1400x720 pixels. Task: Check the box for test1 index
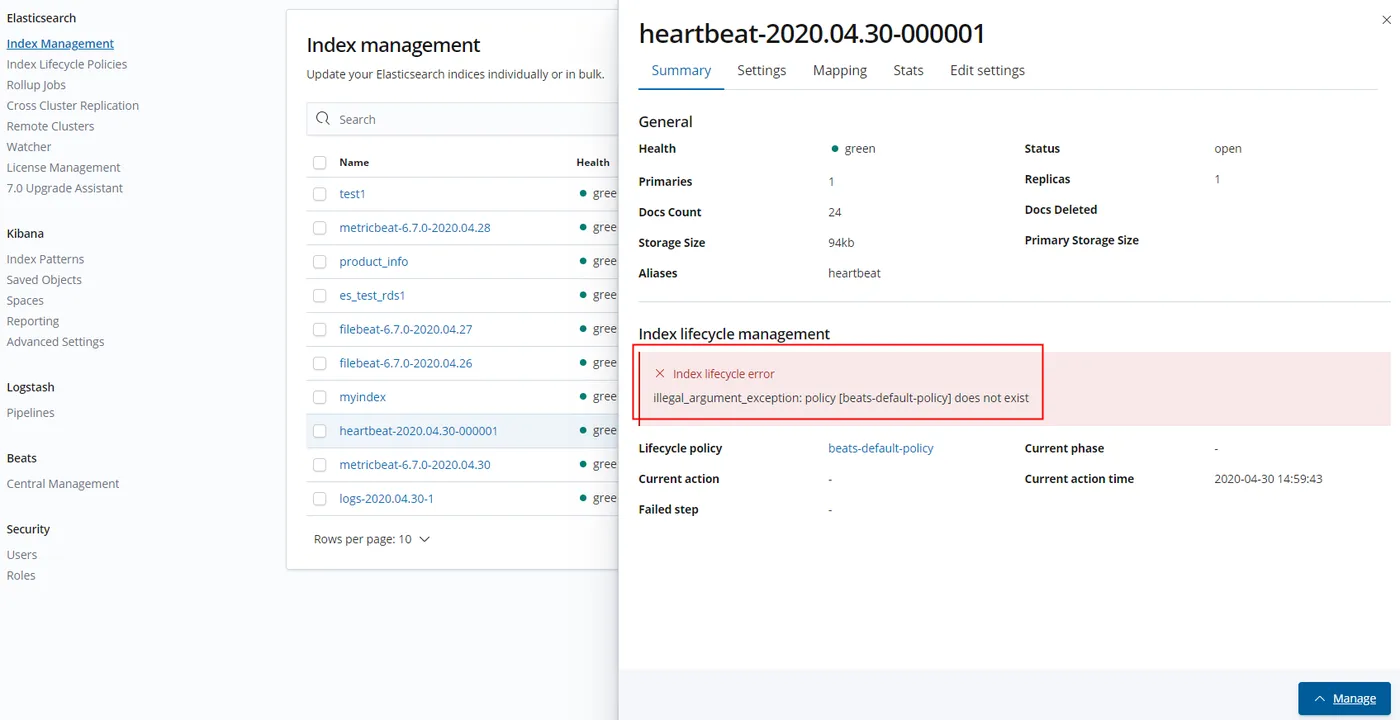click(320, 194)
